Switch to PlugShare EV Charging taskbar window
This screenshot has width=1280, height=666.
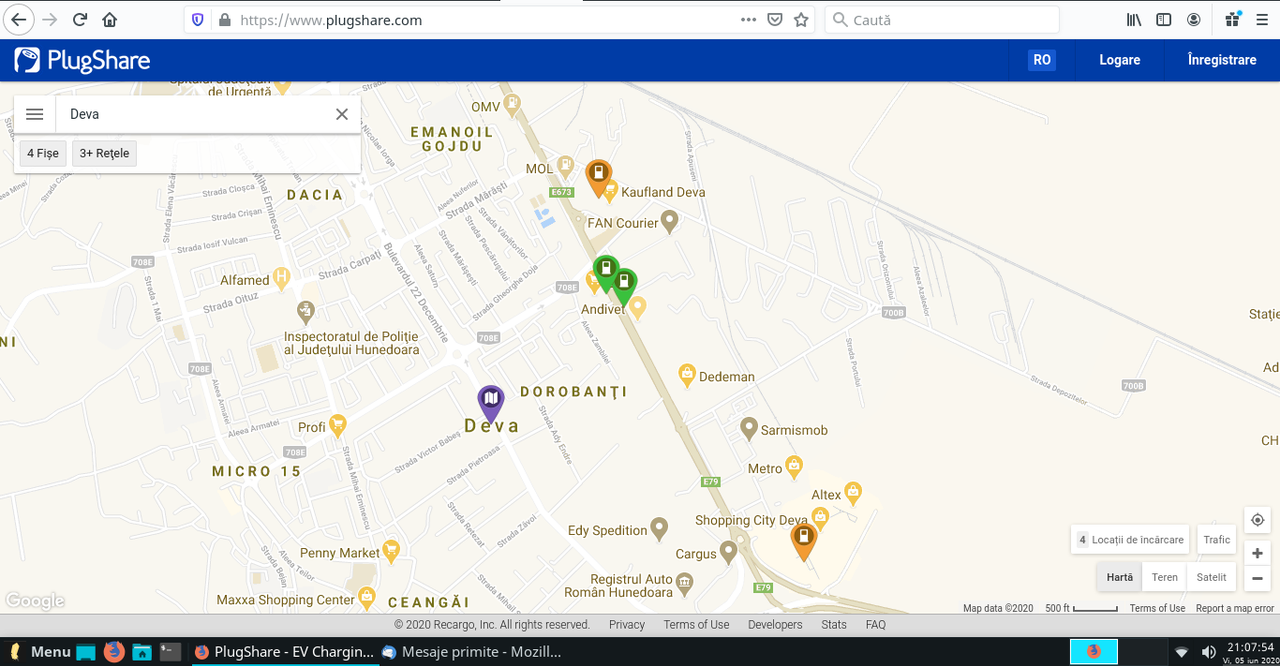pyautogui.click(x=283, y=652)
